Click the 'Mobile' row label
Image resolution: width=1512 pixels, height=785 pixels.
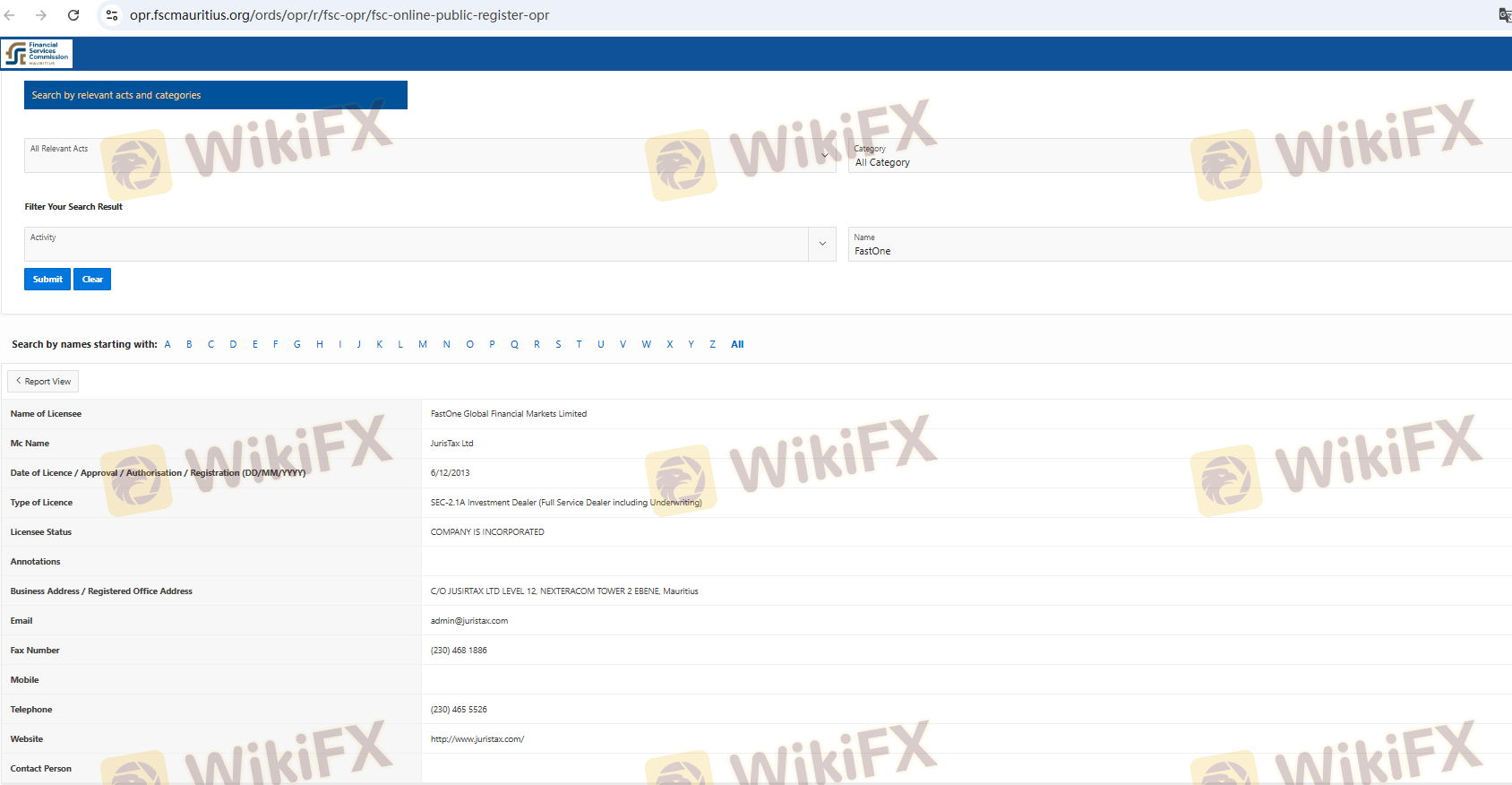(x=25, y=680)
